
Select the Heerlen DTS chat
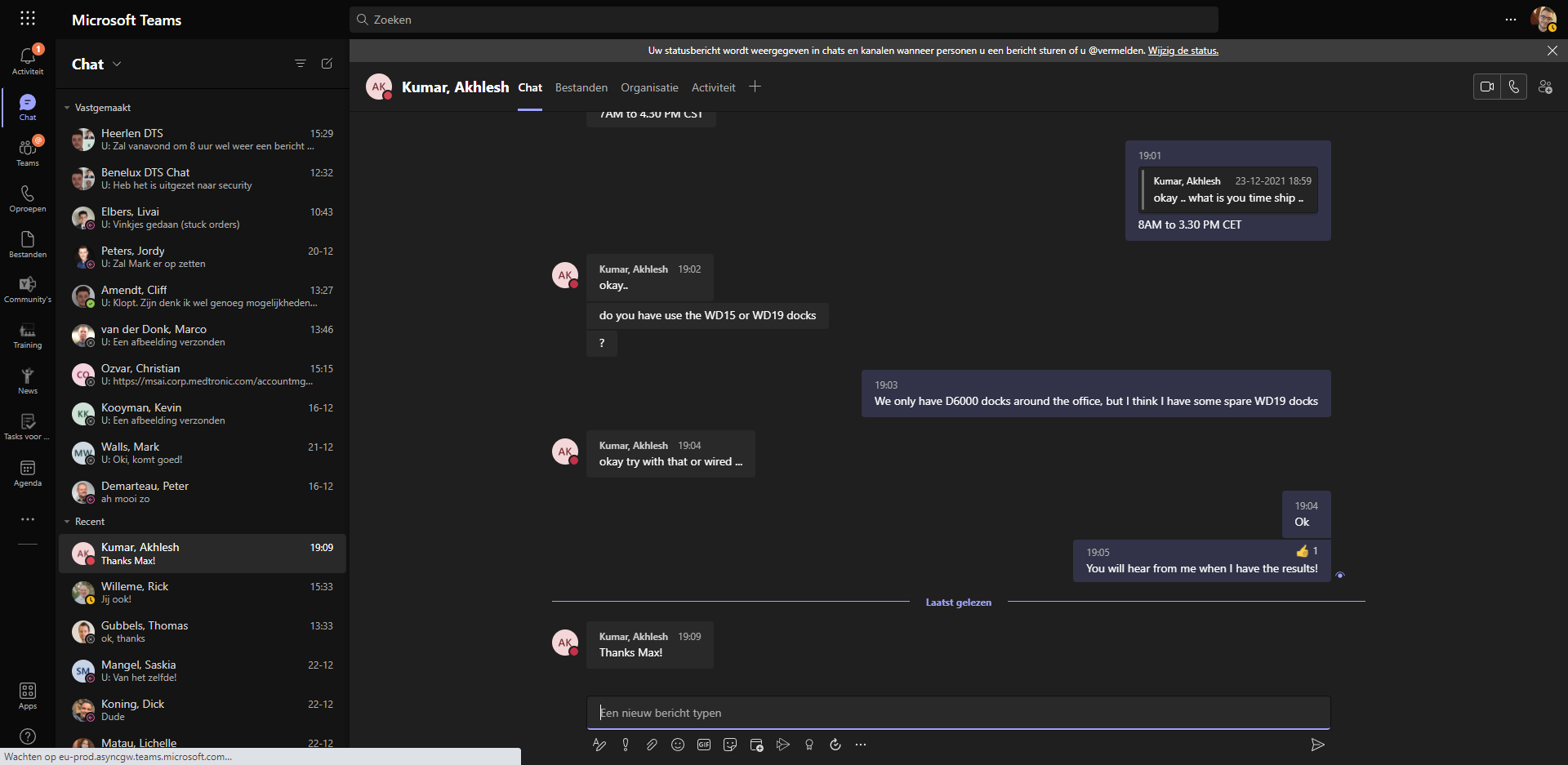point(203,140)
